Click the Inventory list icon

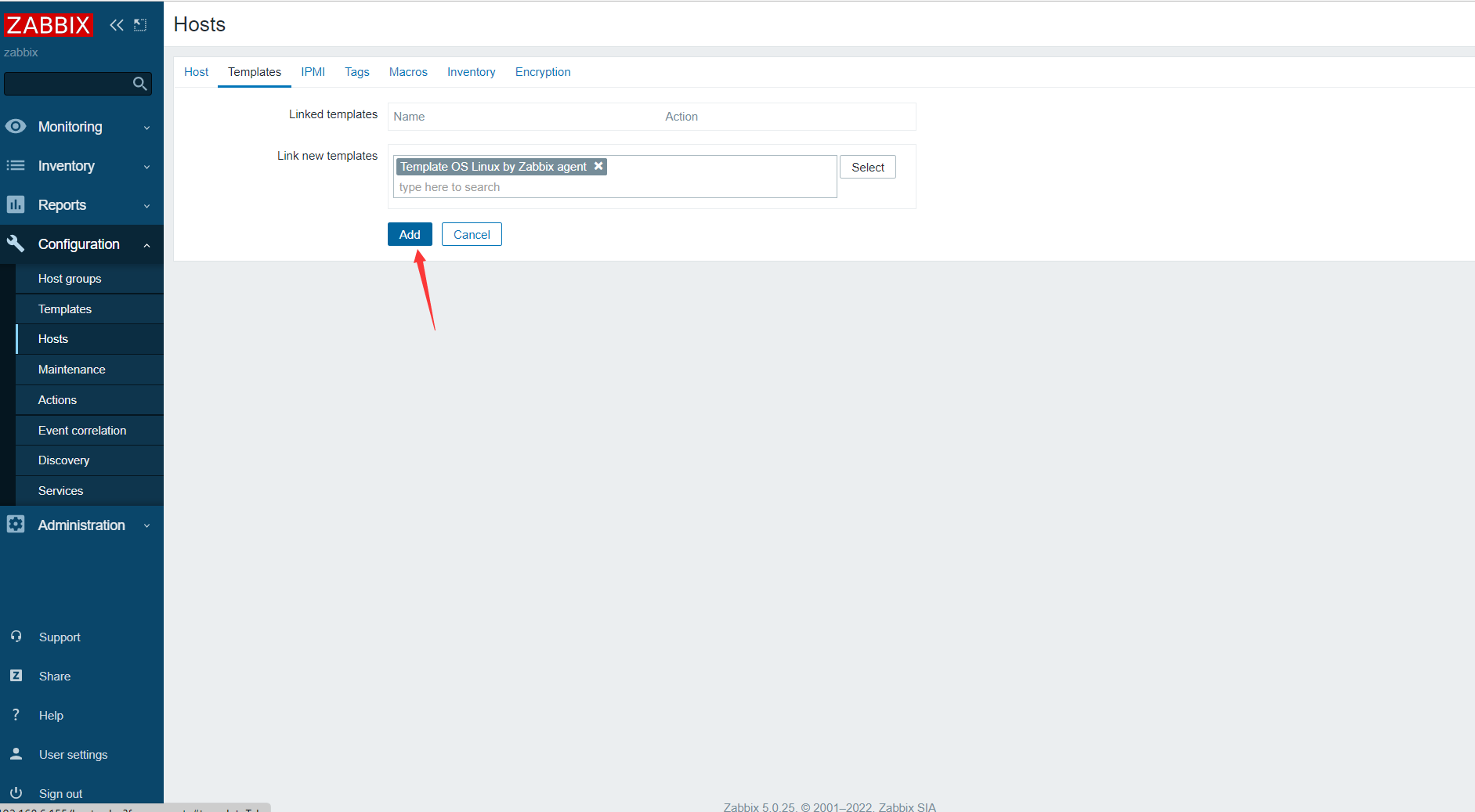[16, 165]
